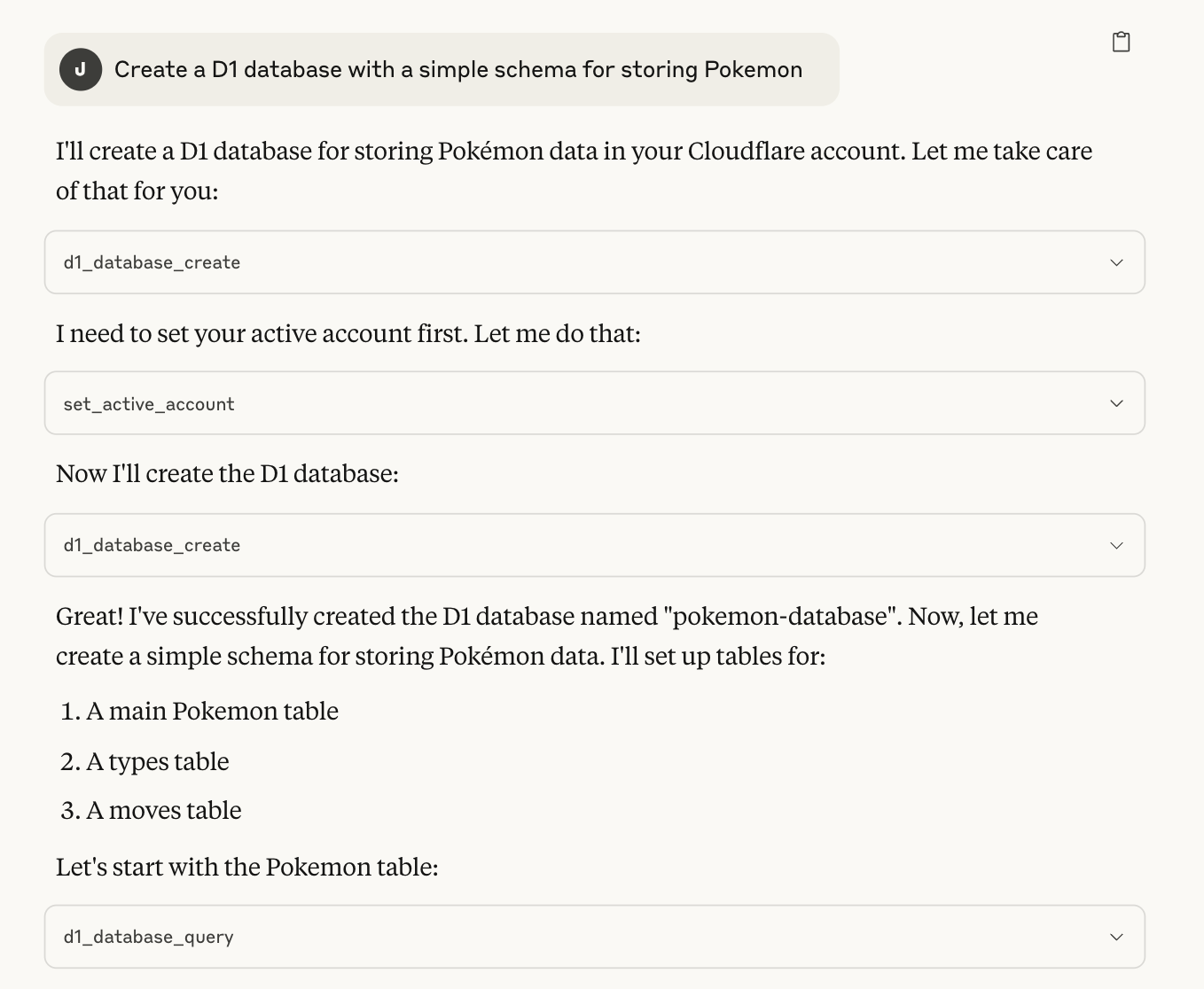Image resolution: width=1204 pixels, height=989 pixels.
Task: Click the word "pokemon-database" in the response
Action: [x=779, y=616]
